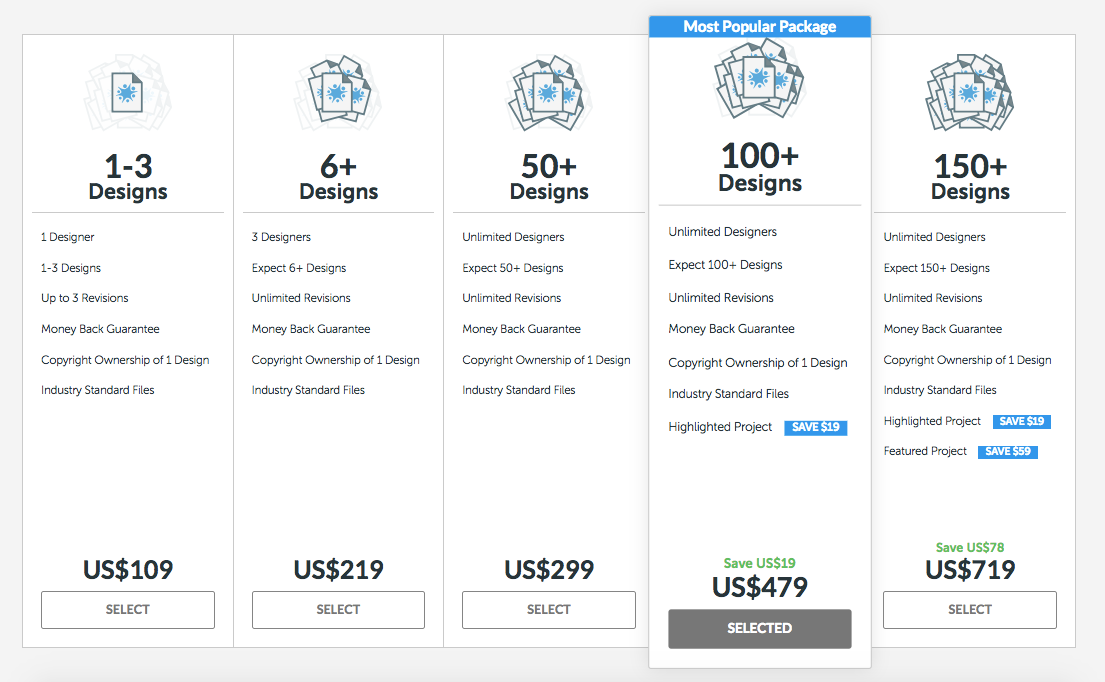
Task: Click 'Money Back Guarantee' in the 100+ Designs package
Action: pos(731,329)
